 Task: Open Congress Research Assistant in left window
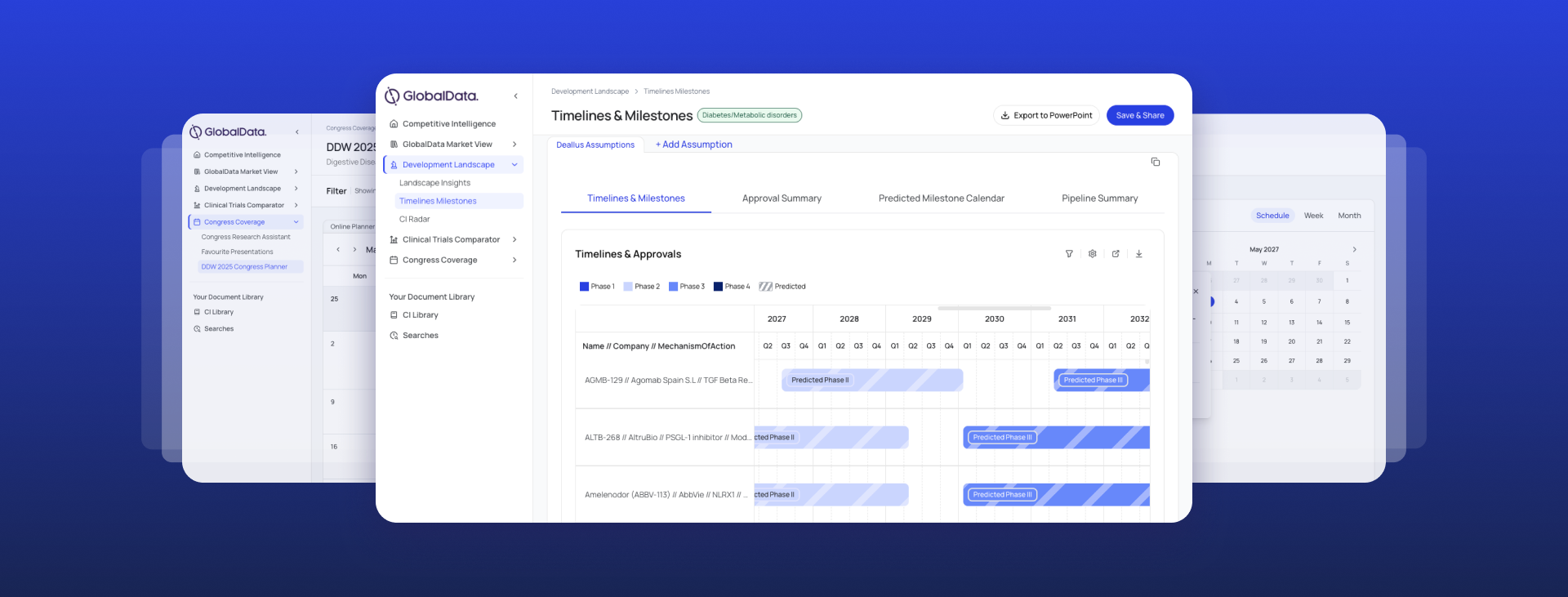[246, 238]
